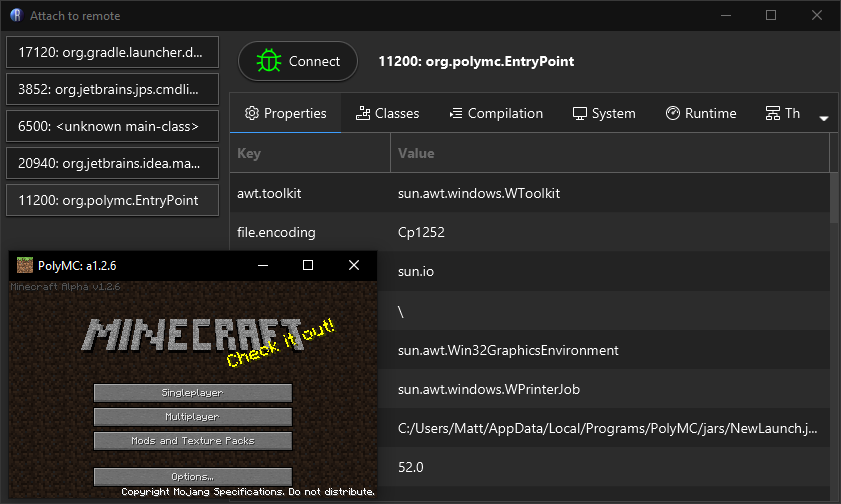
Task: Click the System tab monitor icon
Action: pos(580,113)
